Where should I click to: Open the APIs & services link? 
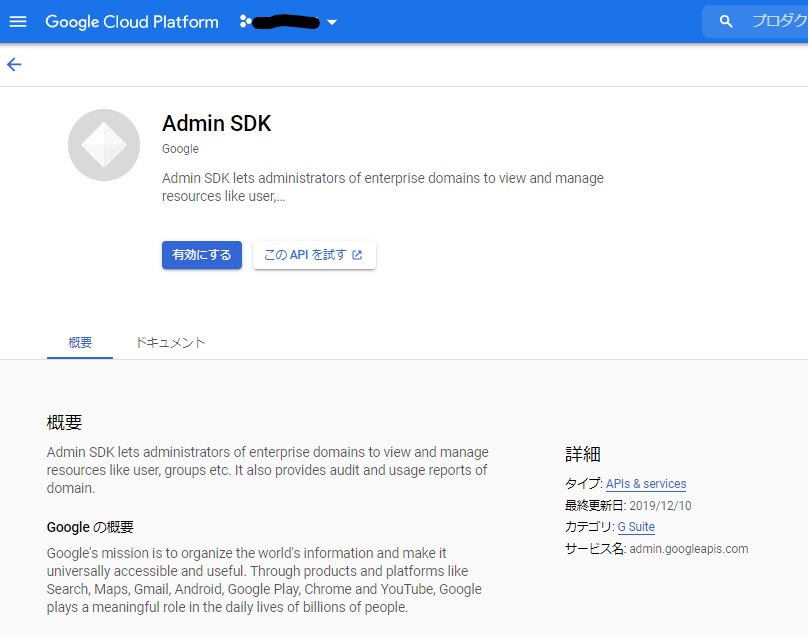point(646,484)
